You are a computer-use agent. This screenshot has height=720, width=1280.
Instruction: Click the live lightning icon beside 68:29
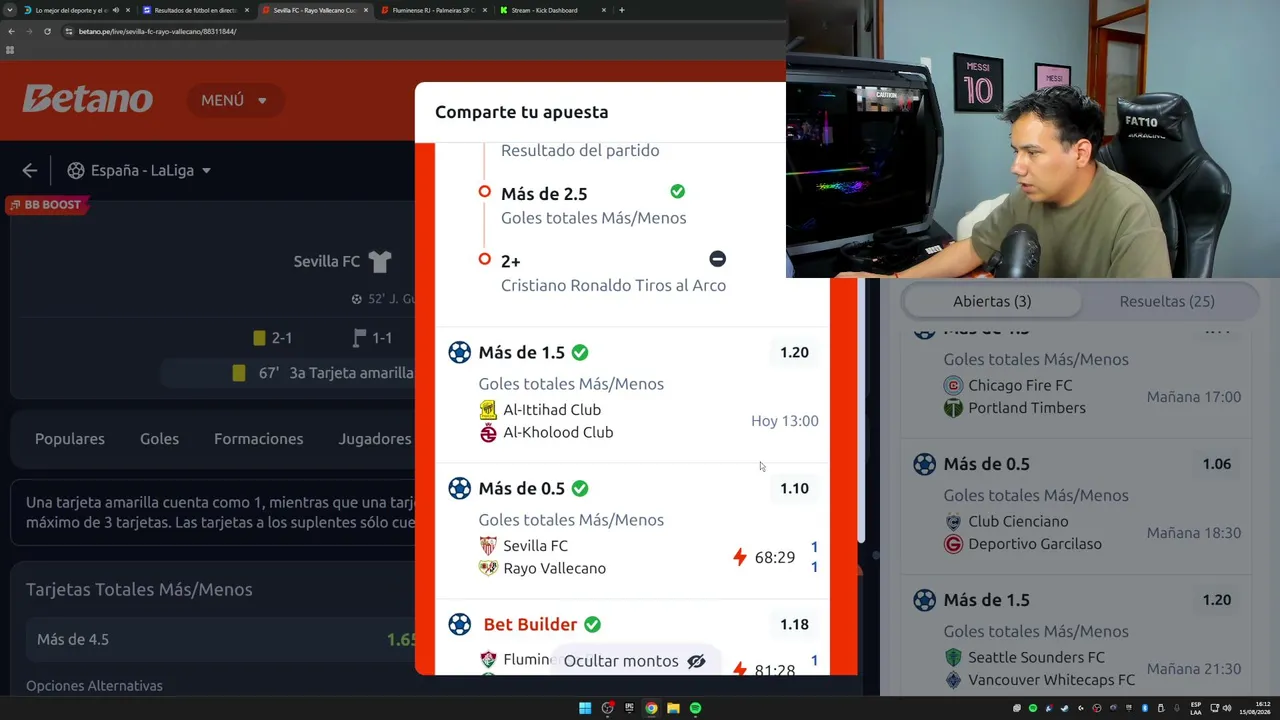(740, 557)
